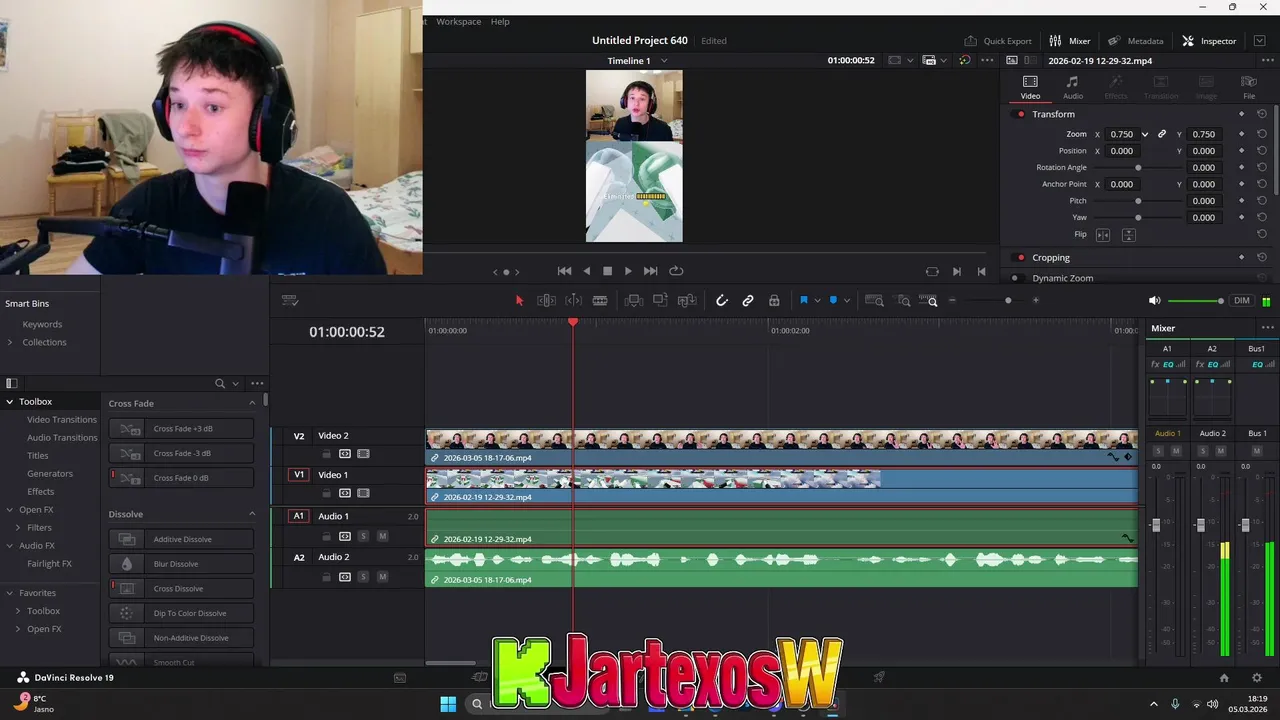Reset the Transform section in Inspector
Viewport: 1280px width, 720px height.
point(1262,114)
